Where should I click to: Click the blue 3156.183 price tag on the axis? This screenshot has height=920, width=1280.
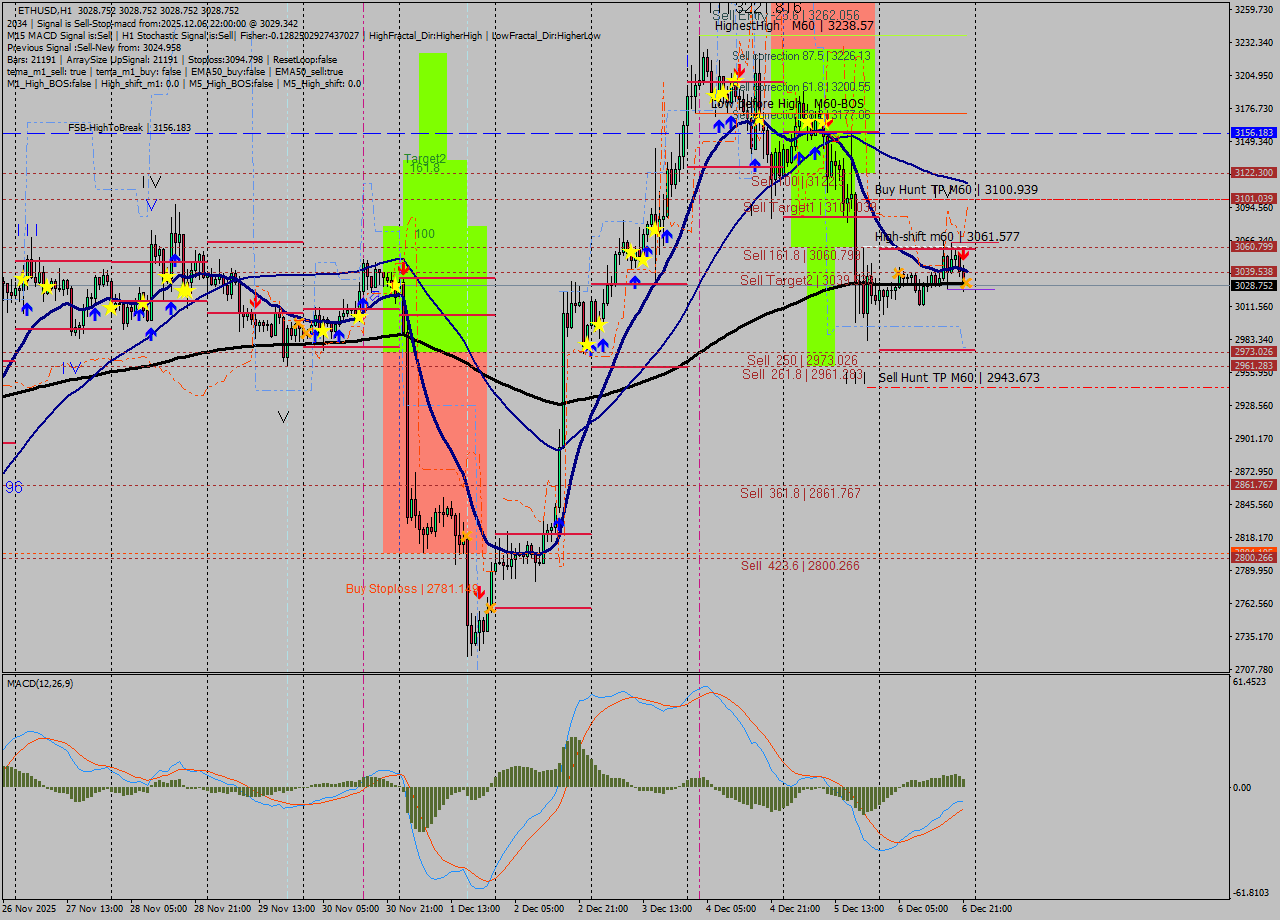[x=1252, y=131]
